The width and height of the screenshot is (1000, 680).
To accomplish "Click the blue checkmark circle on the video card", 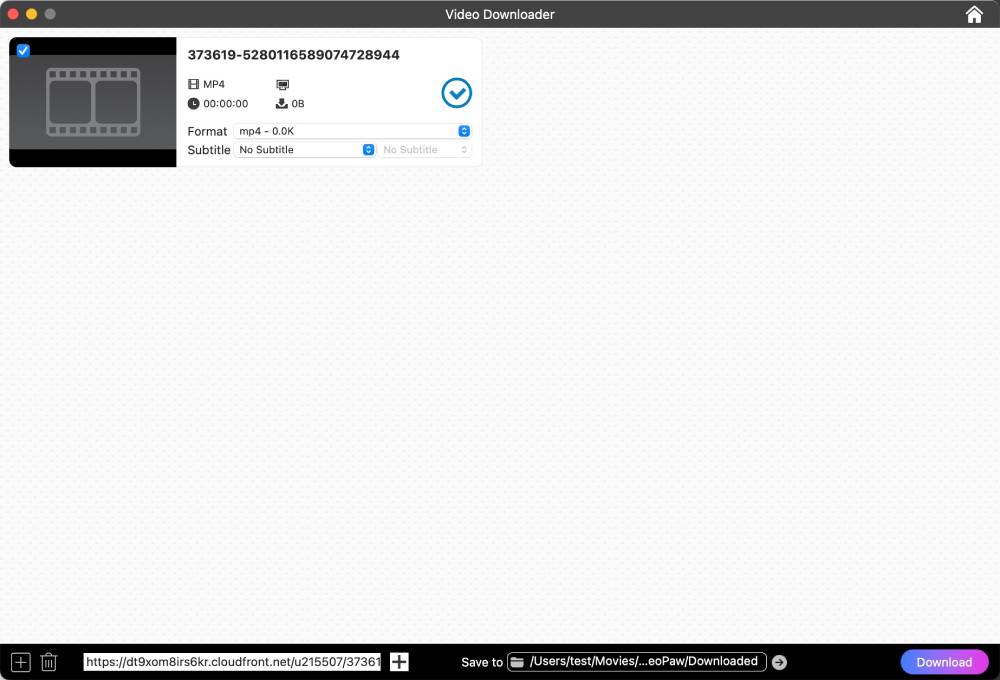I will click(x=456, y=92).
